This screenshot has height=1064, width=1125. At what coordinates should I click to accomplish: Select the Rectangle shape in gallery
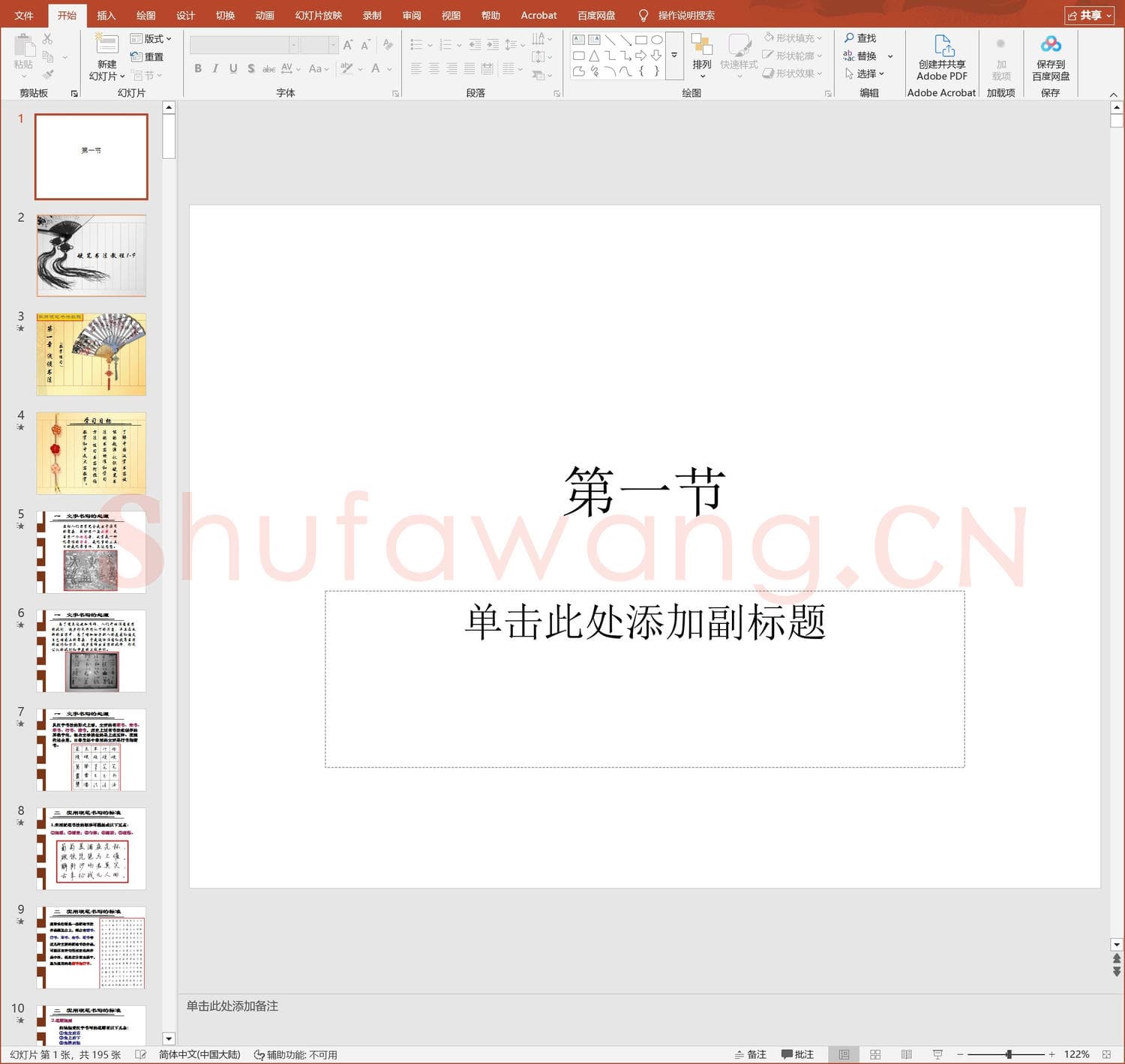pos(641,40)
